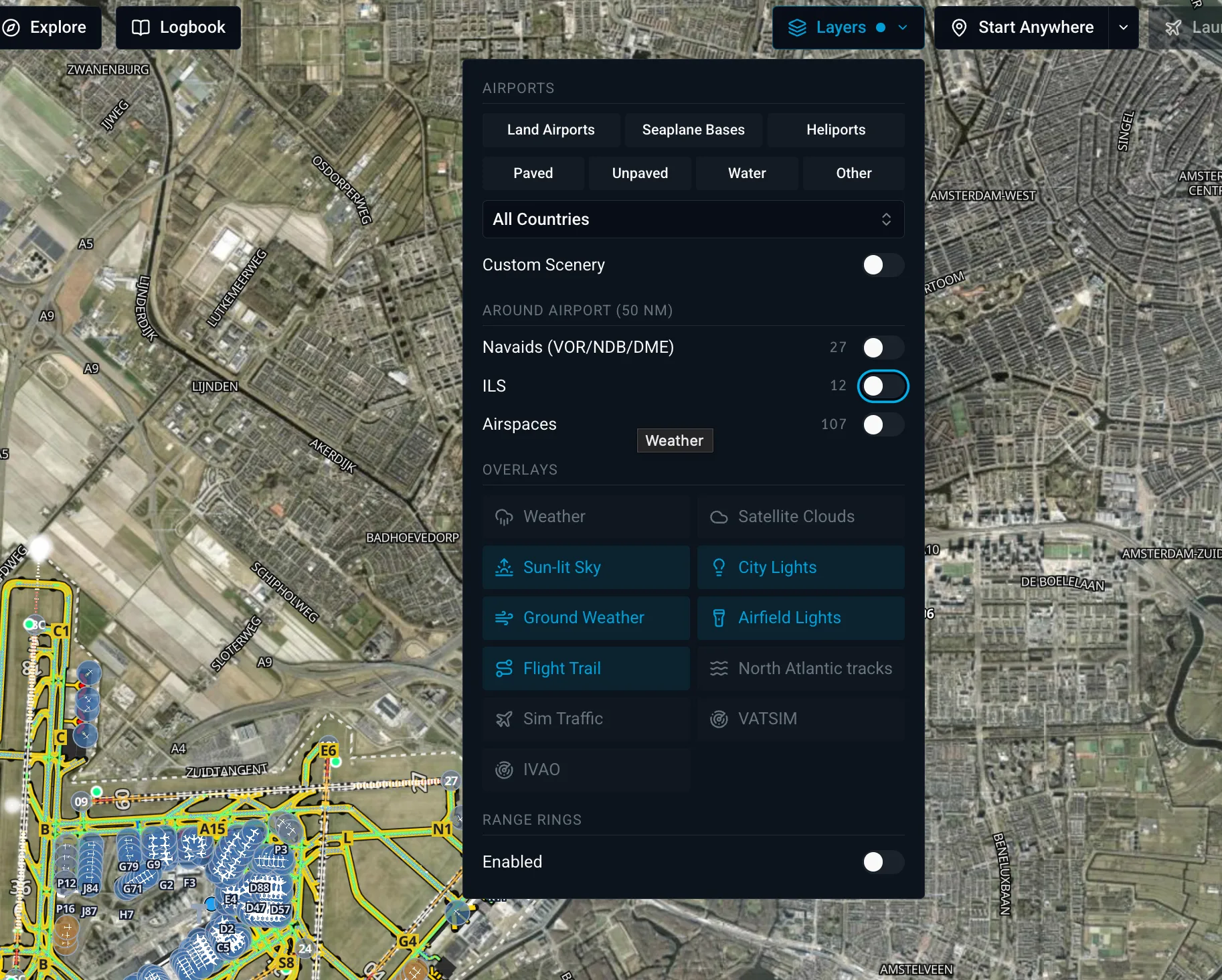Click the Satellite Clouds cloud icon
The height and width of the screenshot is (980, 1222).
coord(719,517)
